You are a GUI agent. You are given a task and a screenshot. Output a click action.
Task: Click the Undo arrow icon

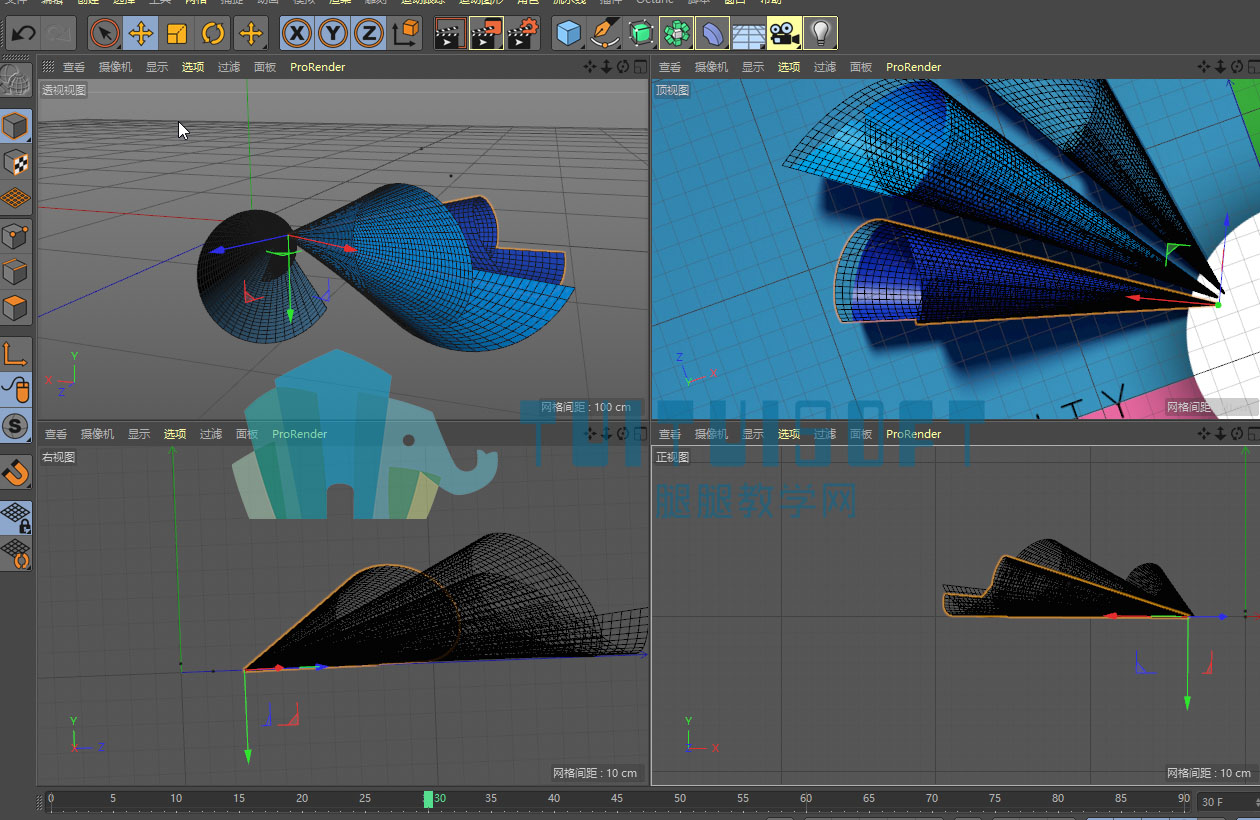[23, 33]
